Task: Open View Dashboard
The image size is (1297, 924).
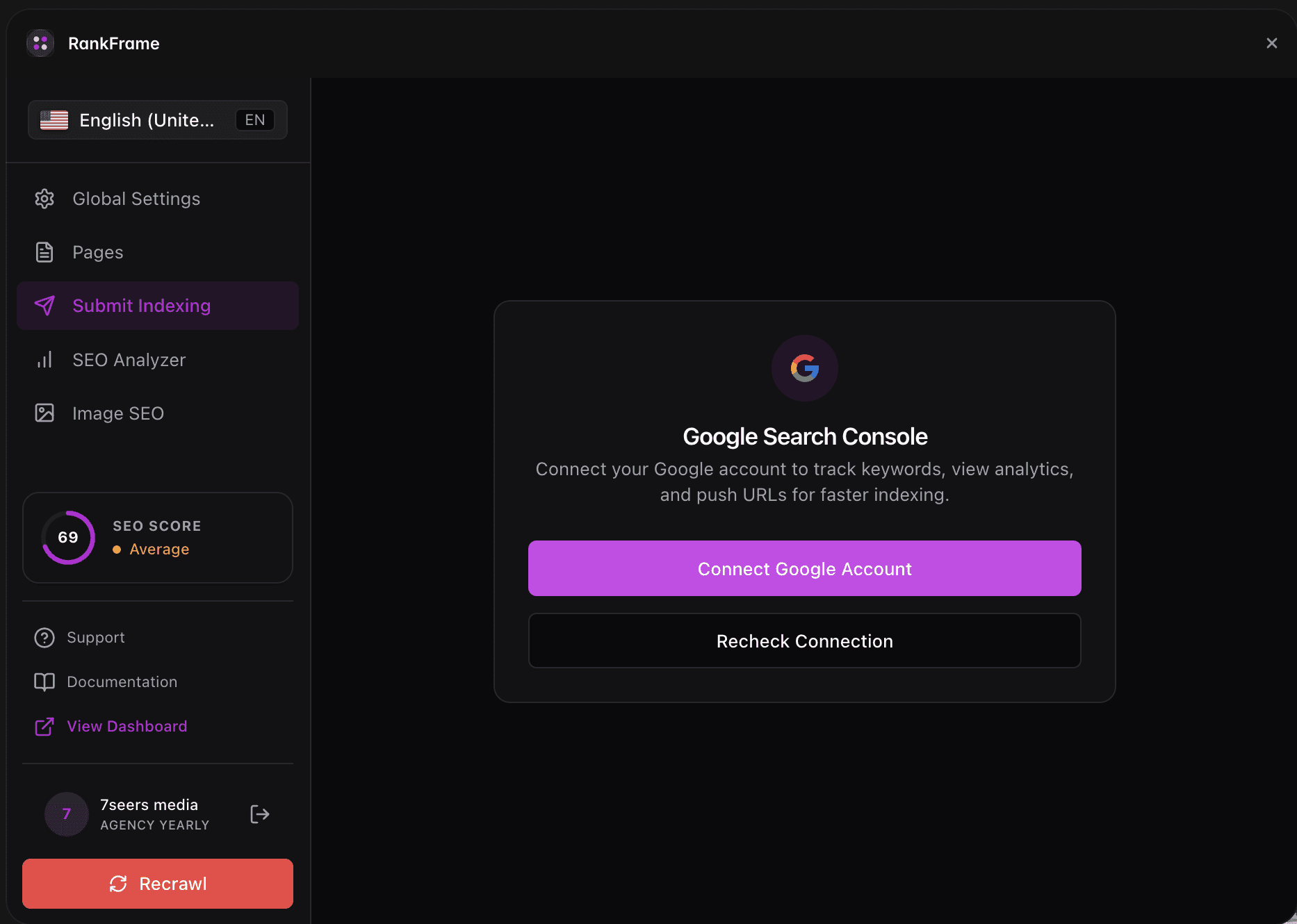Action: click(x=127, y=727)
